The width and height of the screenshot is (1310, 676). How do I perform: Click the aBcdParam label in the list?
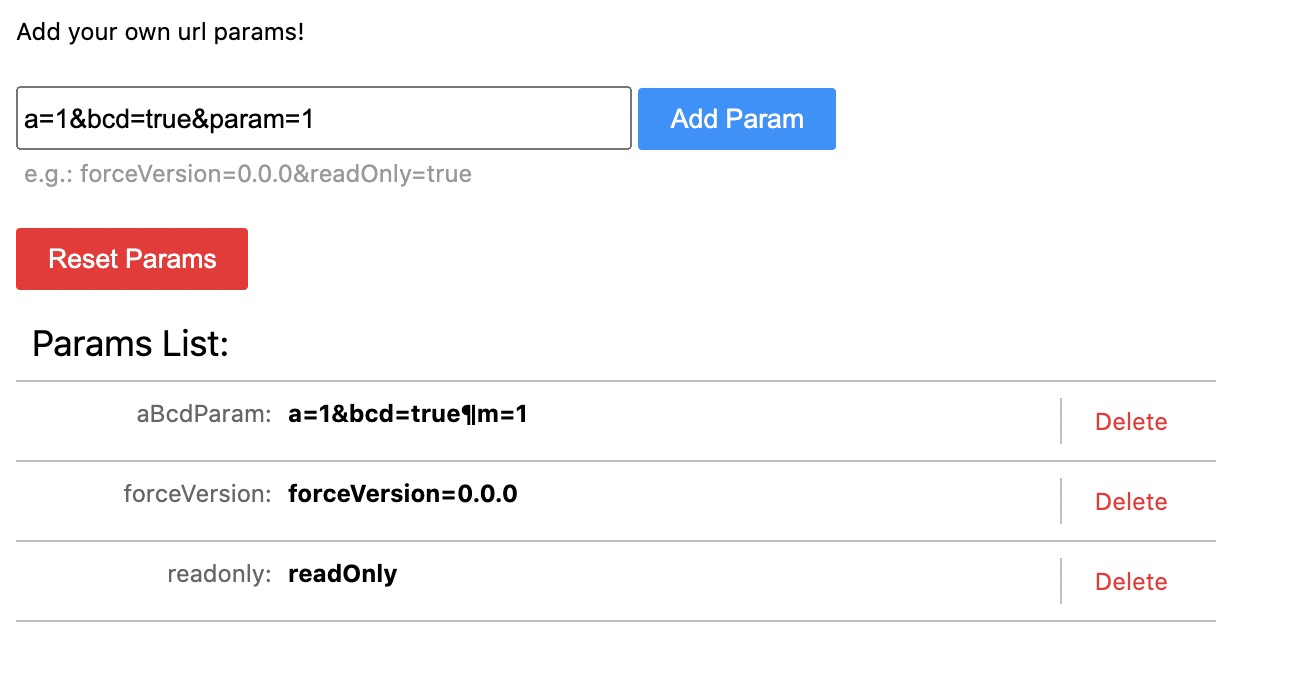204,415
